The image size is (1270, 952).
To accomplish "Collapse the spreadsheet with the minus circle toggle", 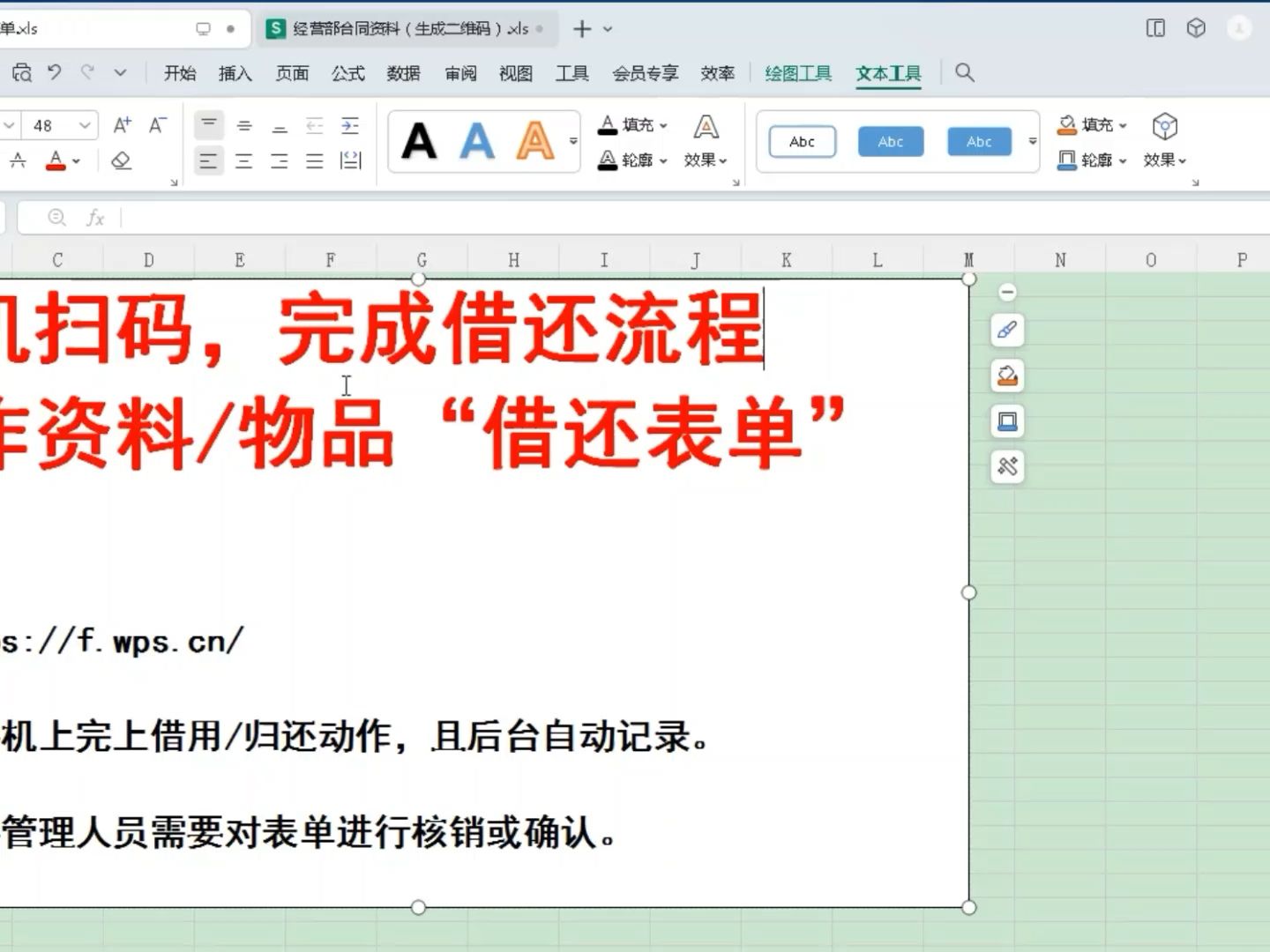I will point(1006,292).
